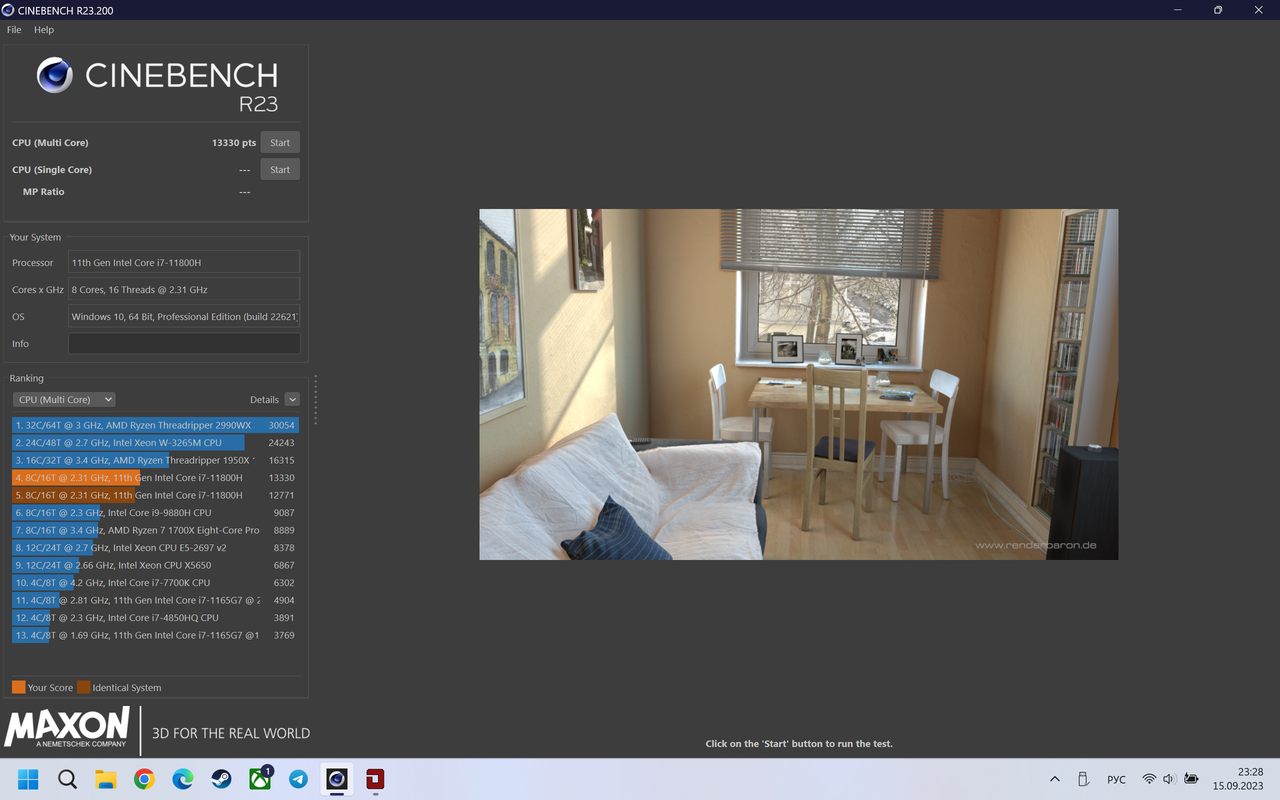Click the Cores x GHz field

click(x=184, y=289)
